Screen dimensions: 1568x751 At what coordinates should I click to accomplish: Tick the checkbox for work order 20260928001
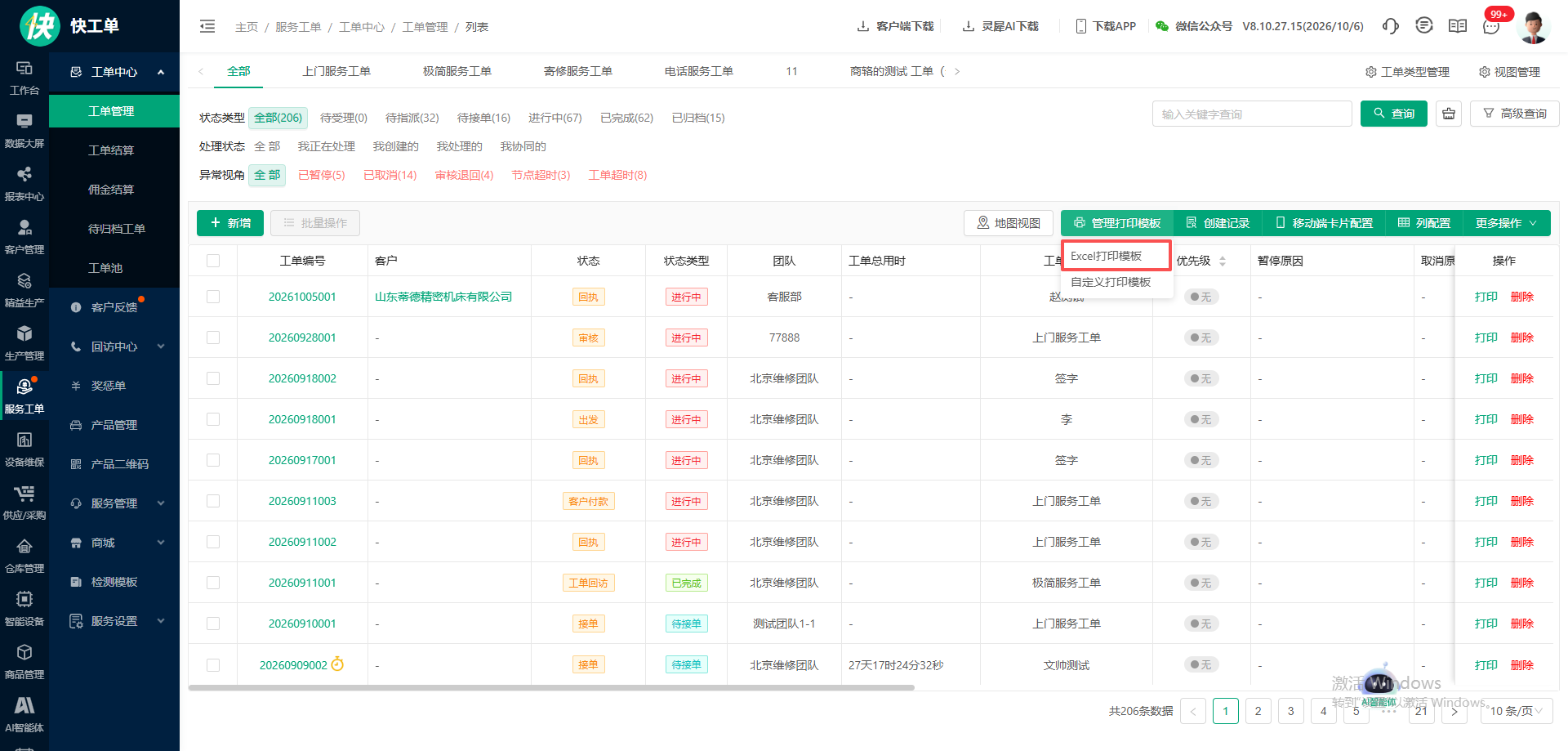click(x=213, y=338)
